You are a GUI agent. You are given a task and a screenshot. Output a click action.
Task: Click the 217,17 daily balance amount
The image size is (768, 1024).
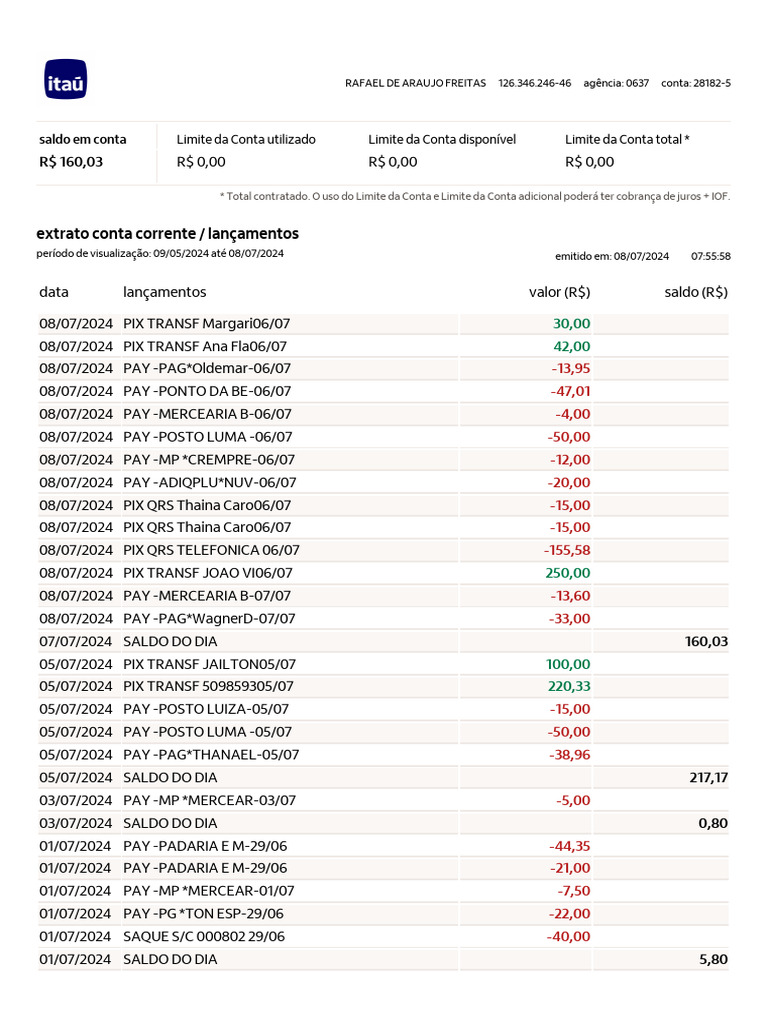click(708, 777)
